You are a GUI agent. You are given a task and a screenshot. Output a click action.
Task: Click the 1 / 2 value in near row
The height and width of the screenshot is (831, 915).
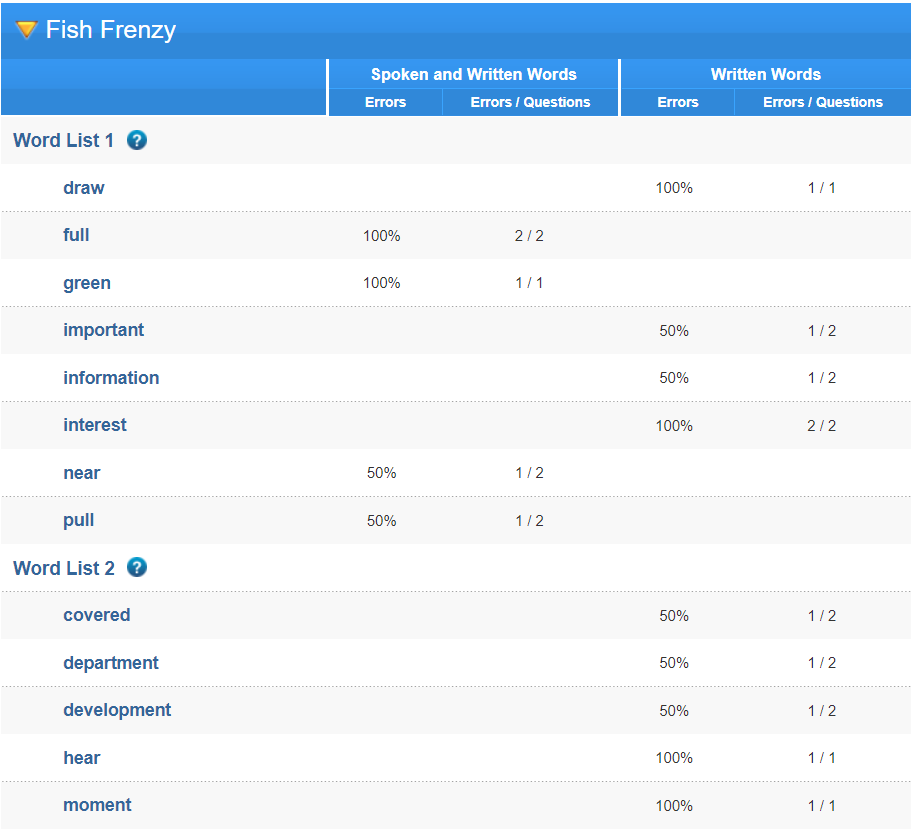[x=529, y=473]
